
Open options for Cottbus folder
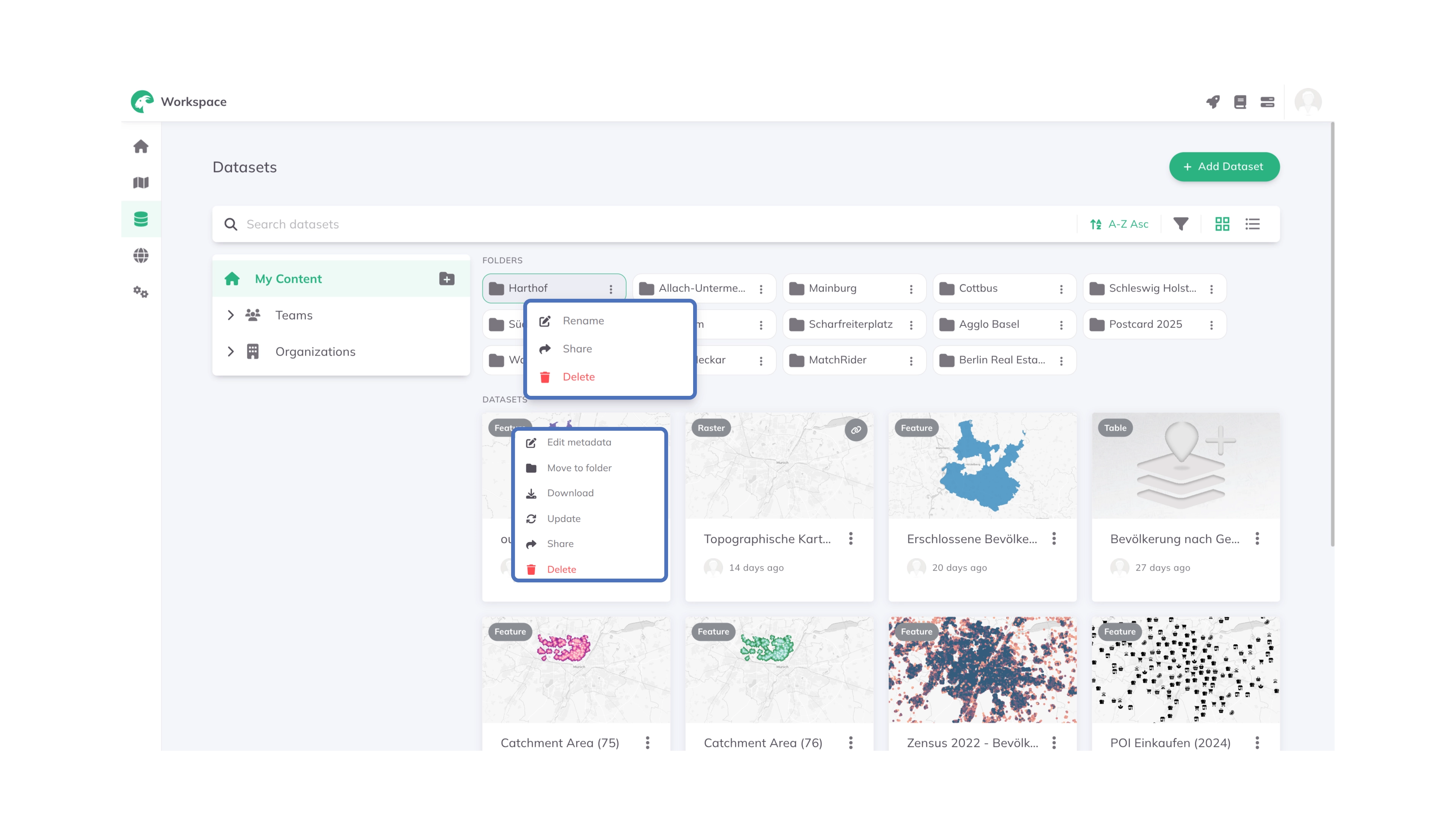tap(1061, 289)
